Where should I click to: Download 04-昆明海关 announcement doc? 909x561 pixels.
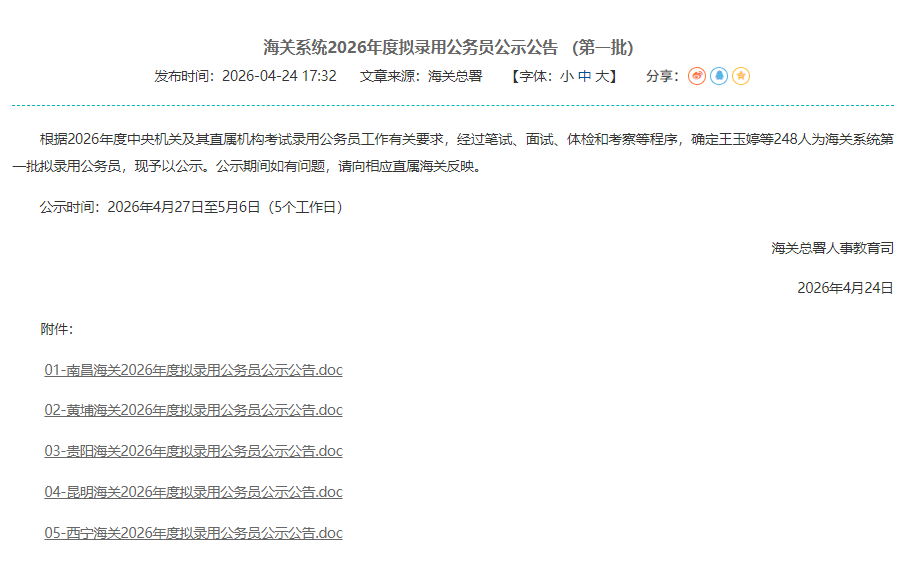tap(194, 492)
